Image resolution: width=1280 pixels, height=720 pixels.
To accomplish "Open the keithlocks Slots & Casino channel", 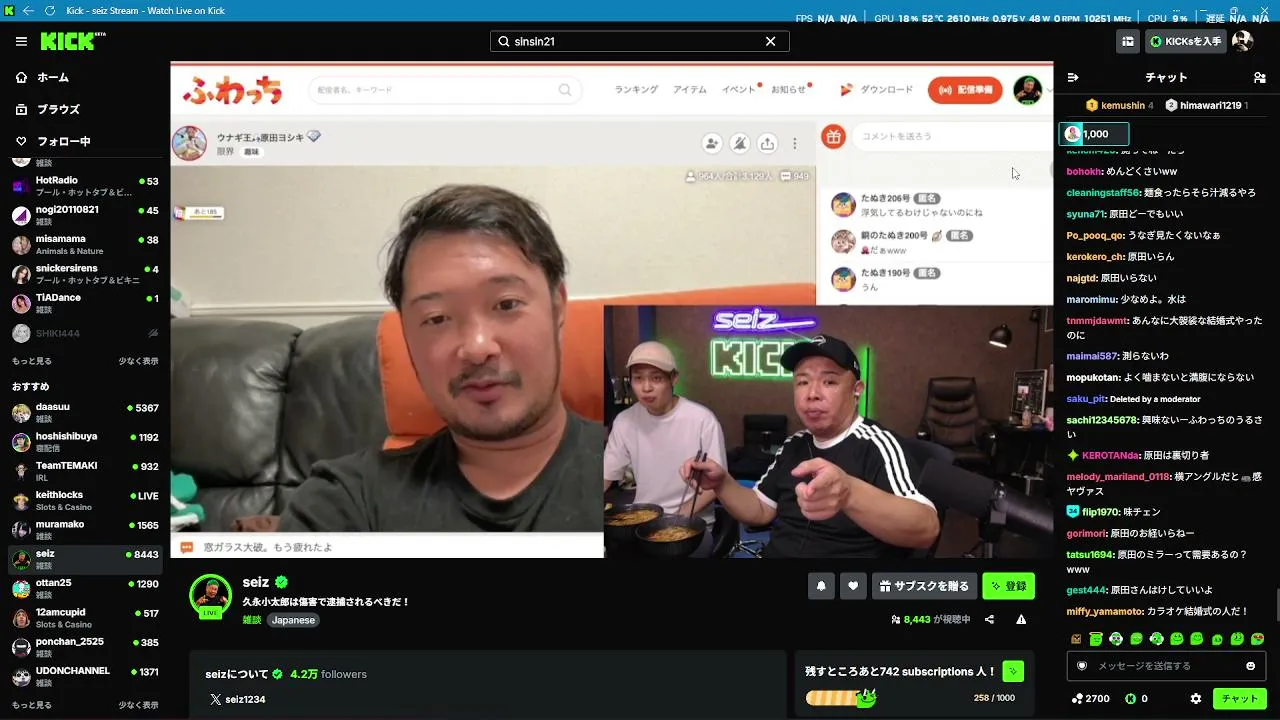I will 85,500.
